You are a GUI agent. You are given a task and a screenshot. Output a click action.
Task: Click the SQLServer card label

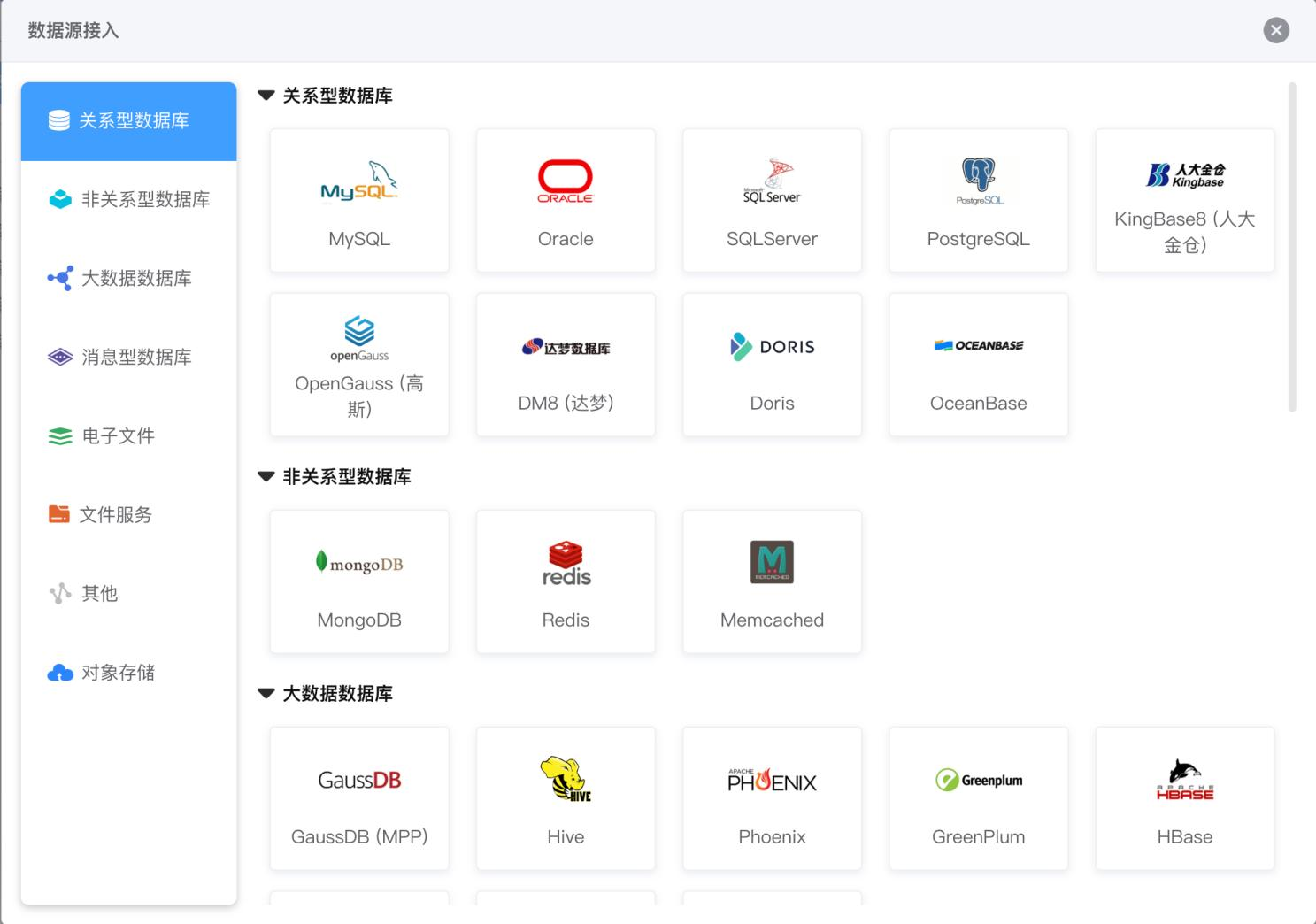tap(772, 239)
